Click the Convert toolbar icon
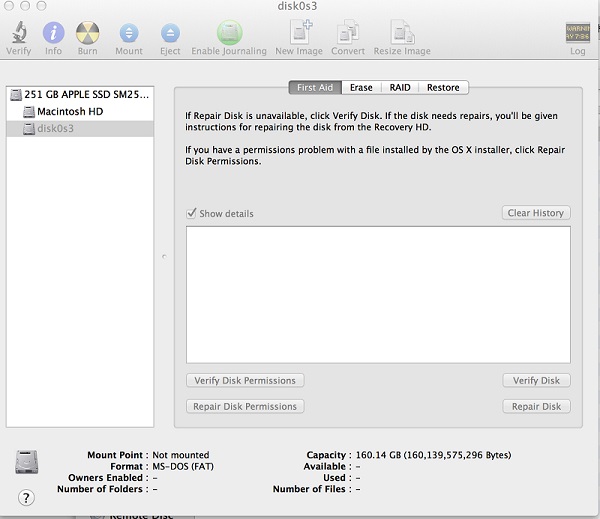 (348, 32)
